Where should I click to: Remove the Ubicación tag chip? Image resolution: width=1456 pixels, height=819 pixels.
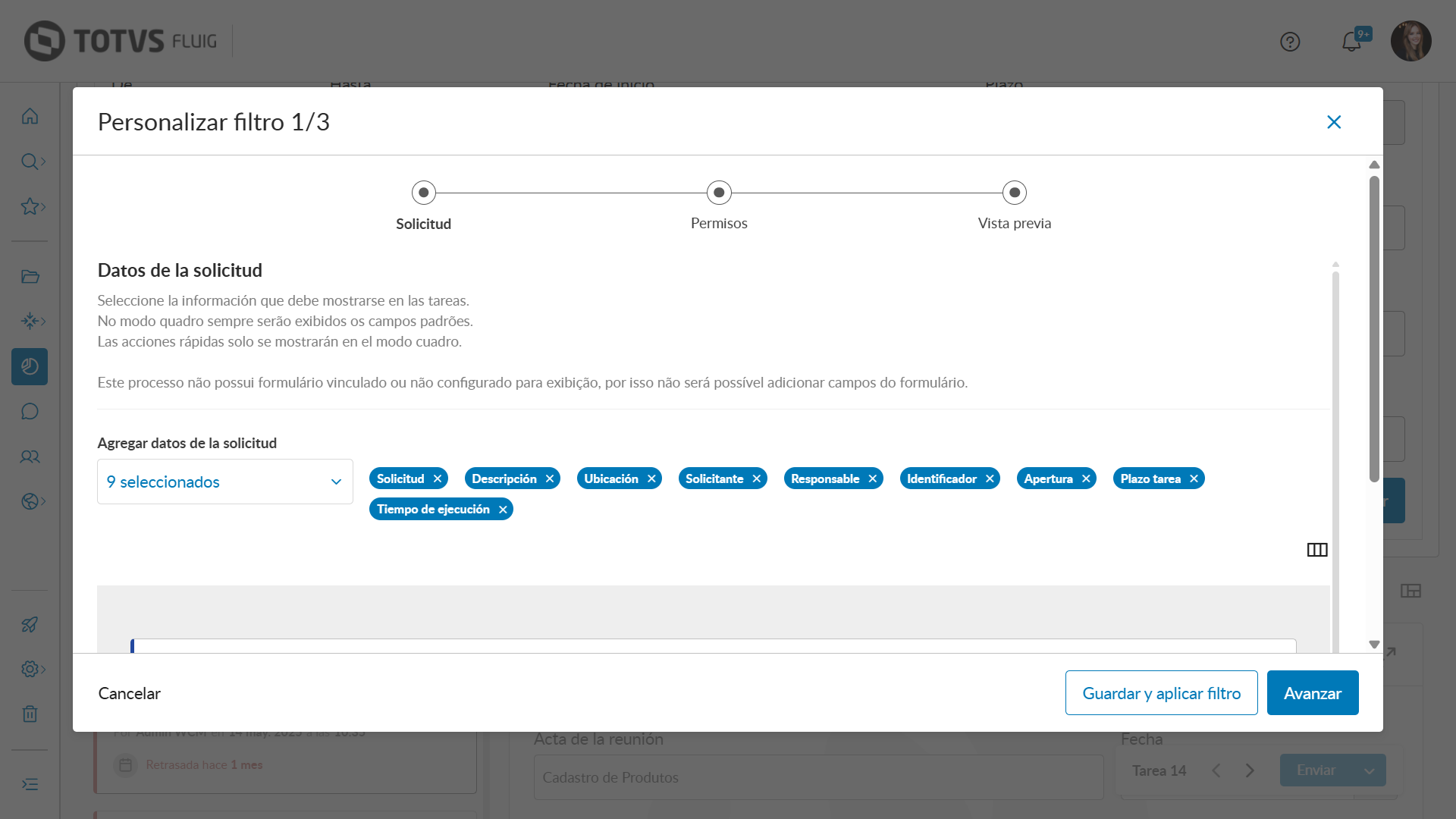[x=651, y=479]
